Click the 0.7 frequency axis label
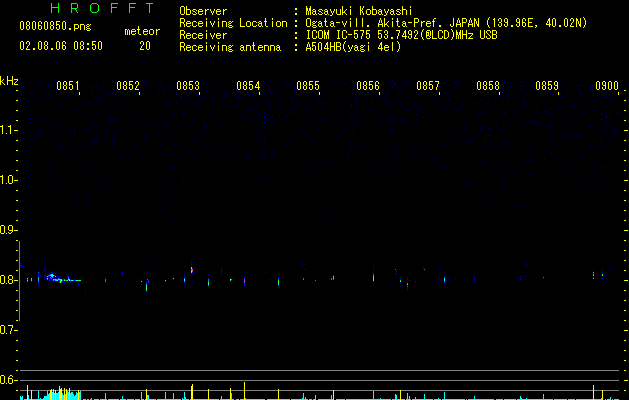Screen dimensions: 629x400 click(8, 330)
